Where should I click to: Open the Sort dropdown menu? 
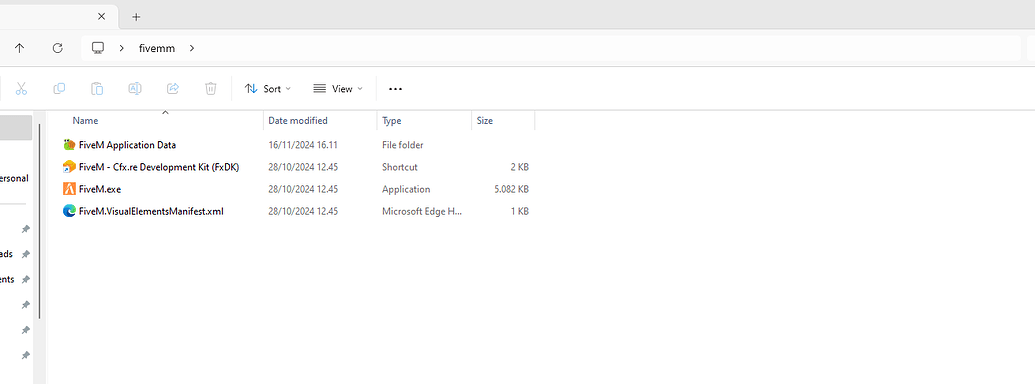267,88
